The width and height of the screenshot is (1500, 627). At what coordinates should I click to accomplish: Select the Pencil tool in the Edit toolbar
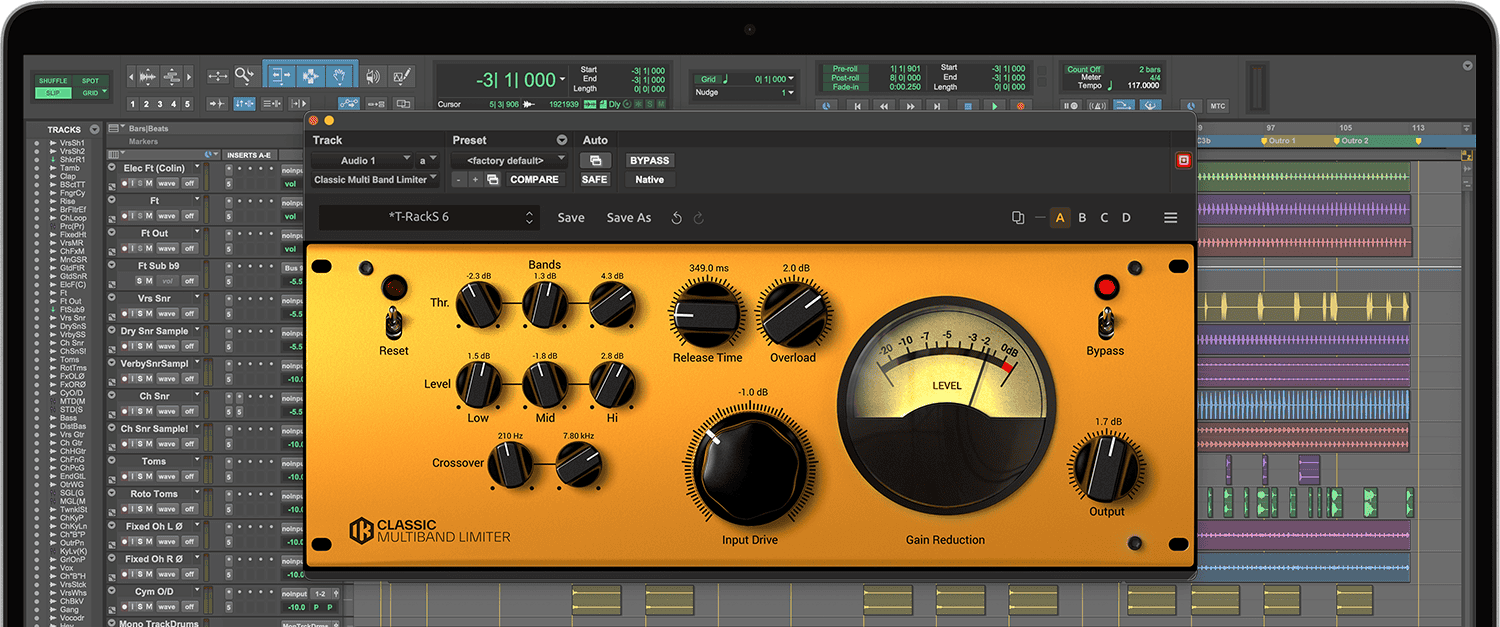click(400, 77)
